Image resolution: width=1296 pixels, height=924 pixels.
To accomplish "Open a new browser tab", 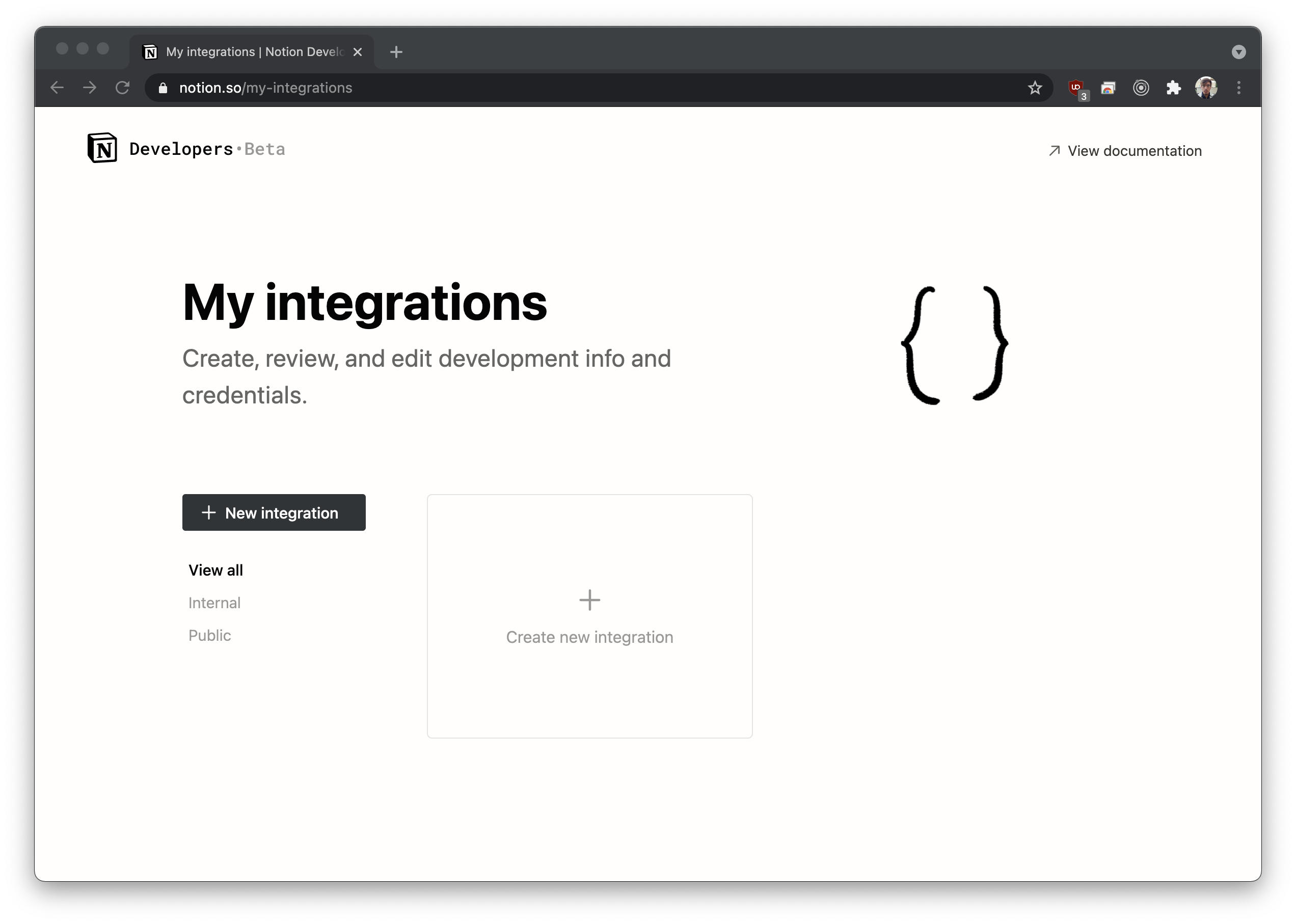I will coord(396,52).
